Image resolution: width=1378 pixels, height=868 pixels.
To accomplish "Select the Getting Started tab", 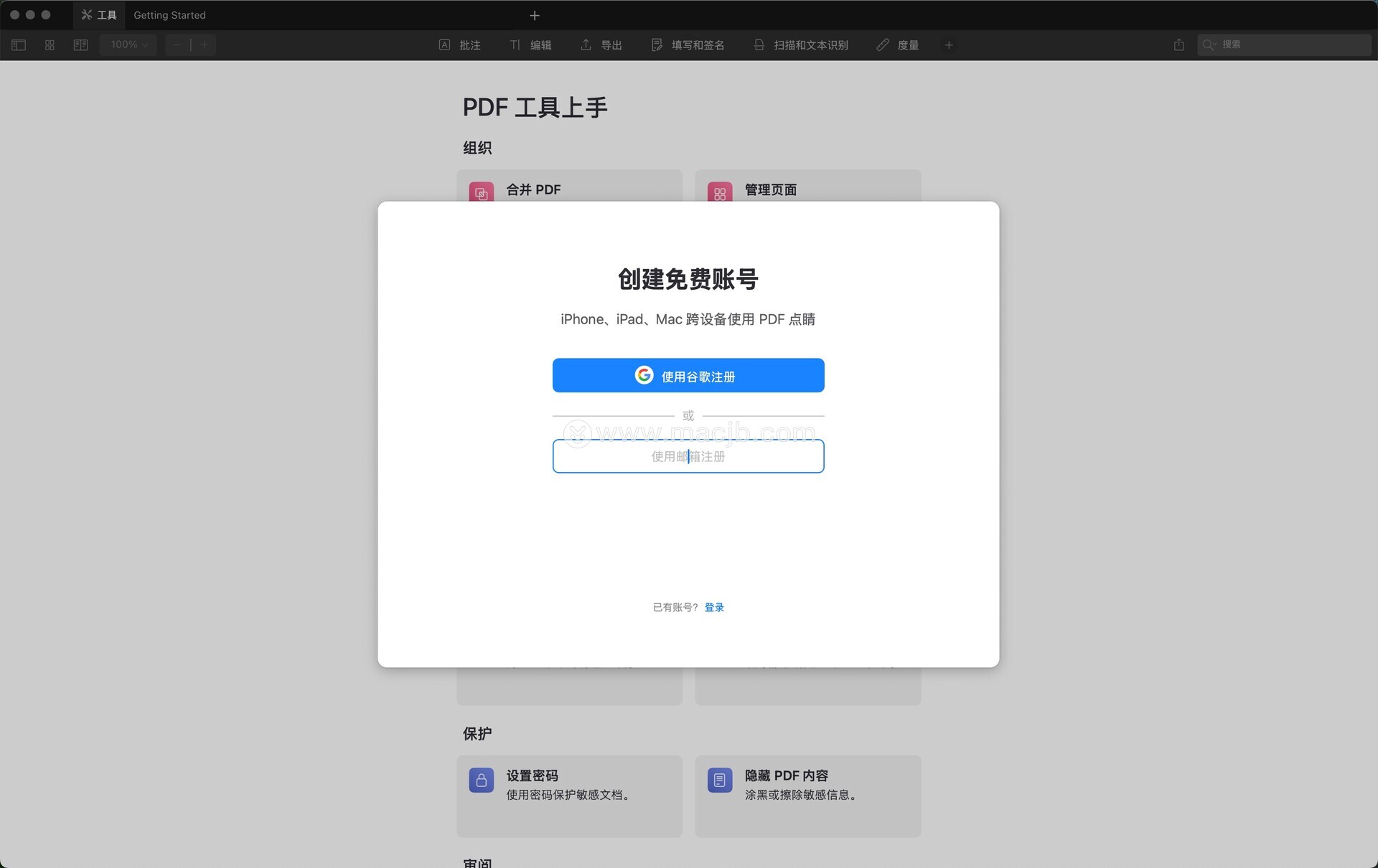I will [169, 15].
